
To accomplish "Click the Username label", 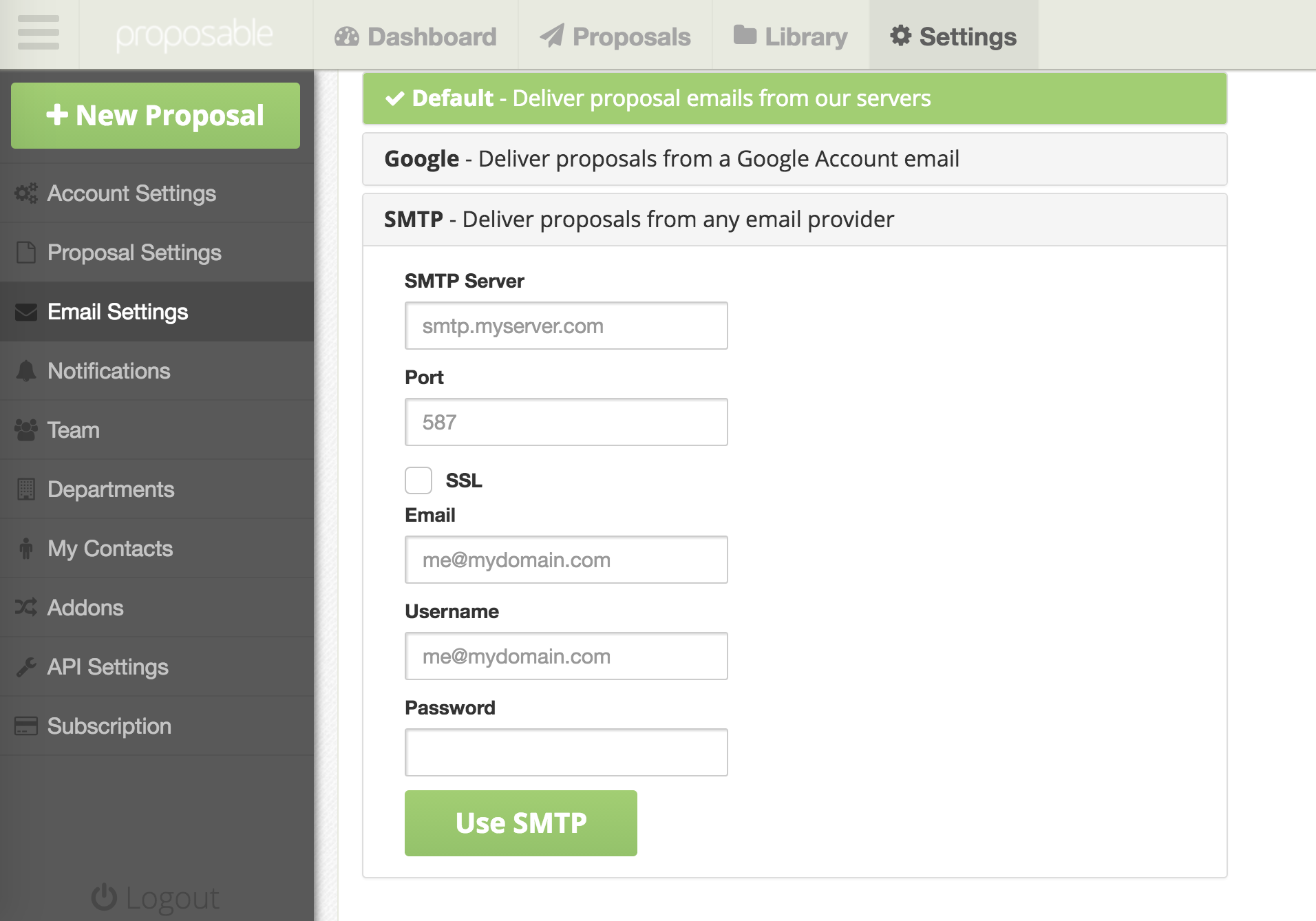I will (452, 611).
